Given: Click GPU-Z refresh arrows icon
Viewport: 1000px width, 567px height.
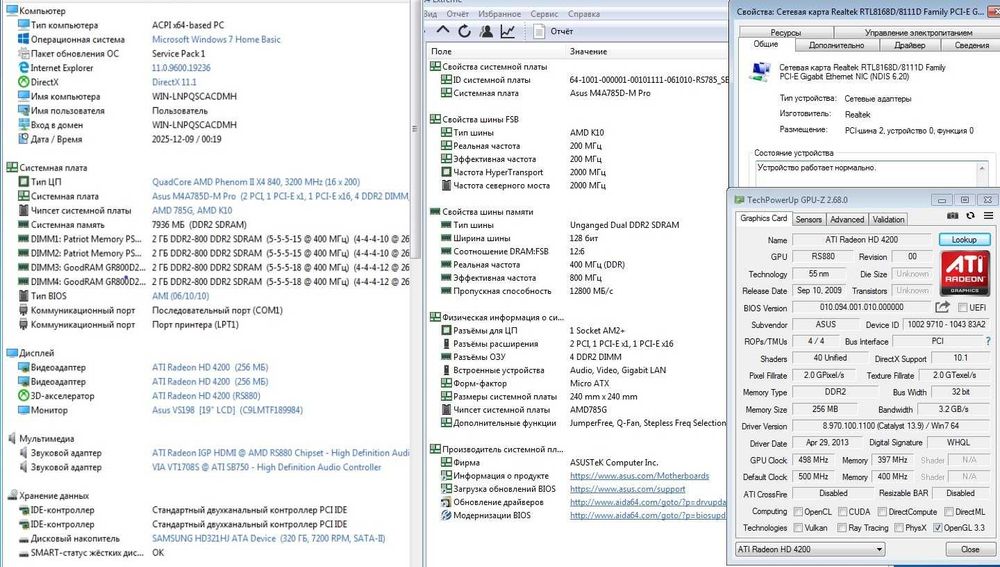Looking at the screenshot, I should [970, 216].
